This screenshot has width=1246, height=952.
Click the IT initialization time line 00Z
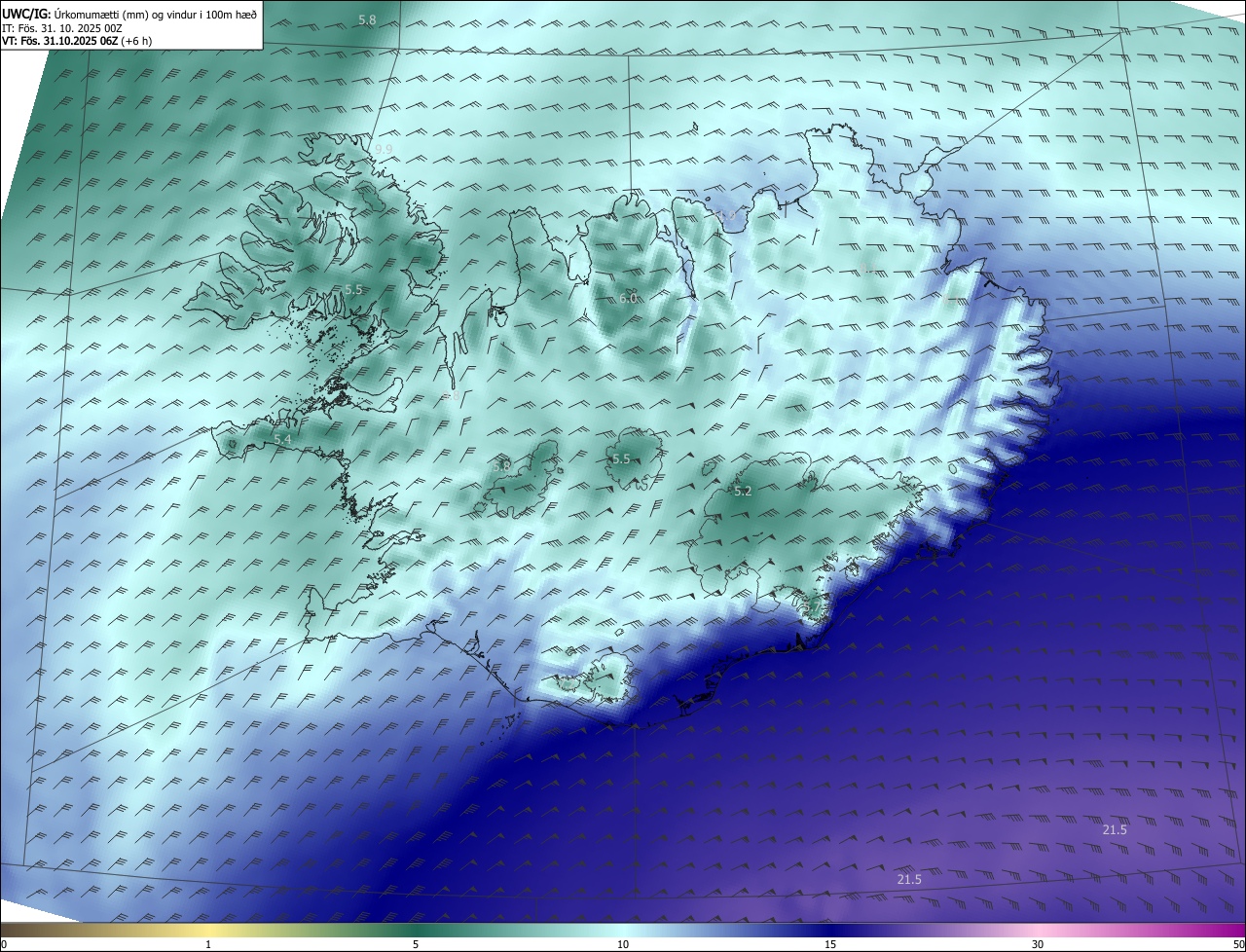coord(61,28)
